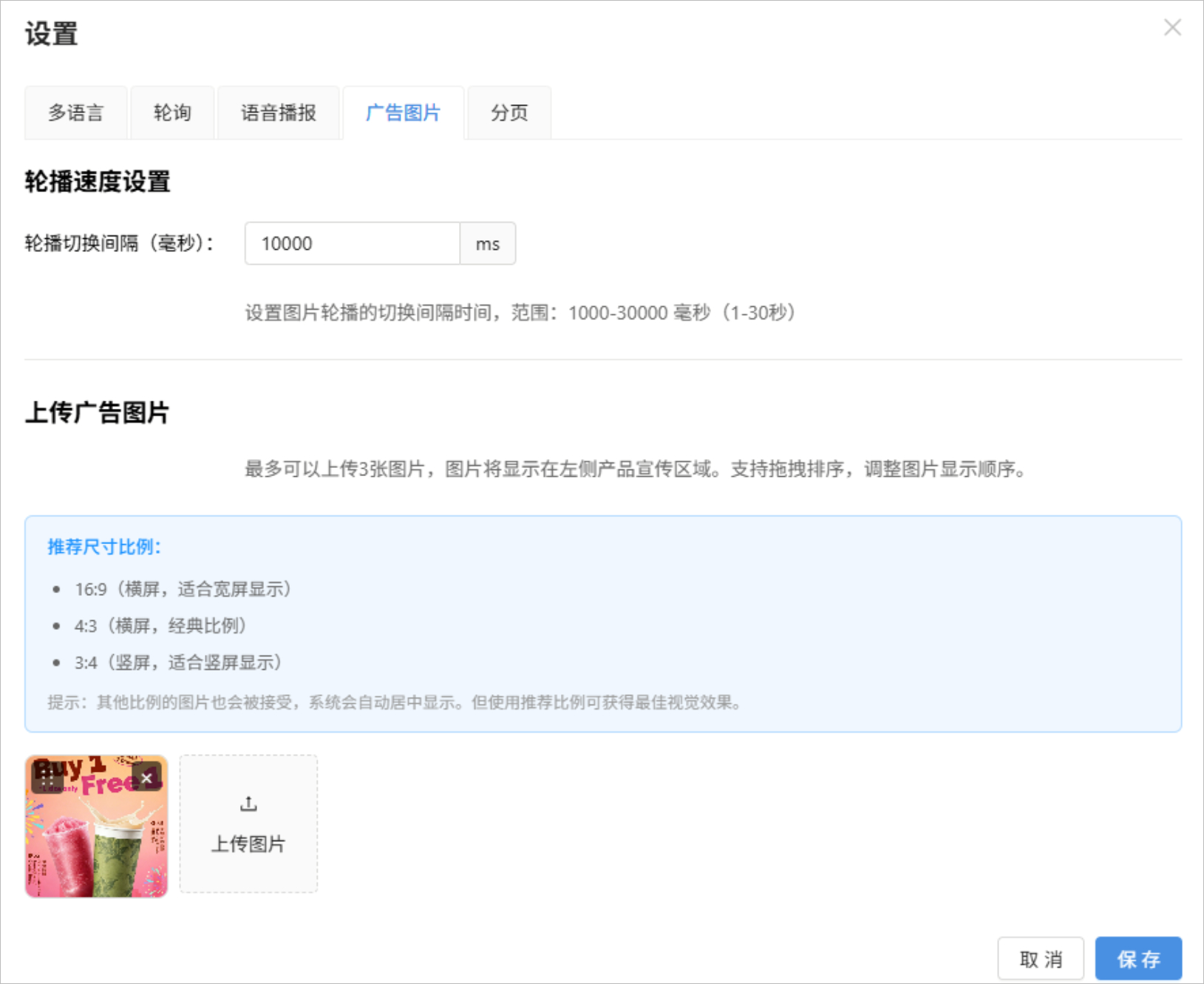
Task: Close the 设置 dialog with the X
Action: (x=1171, y=28)
